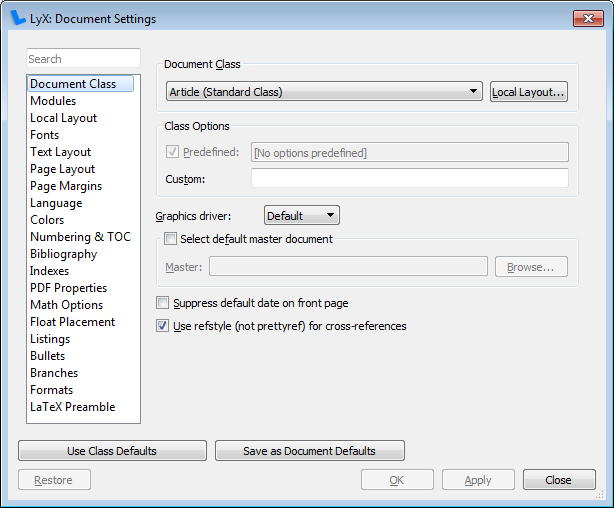Image resolution: width=614 pixels, height=508 pixels.
Task: Enable Select default master document checkbox
Action: 170,239
